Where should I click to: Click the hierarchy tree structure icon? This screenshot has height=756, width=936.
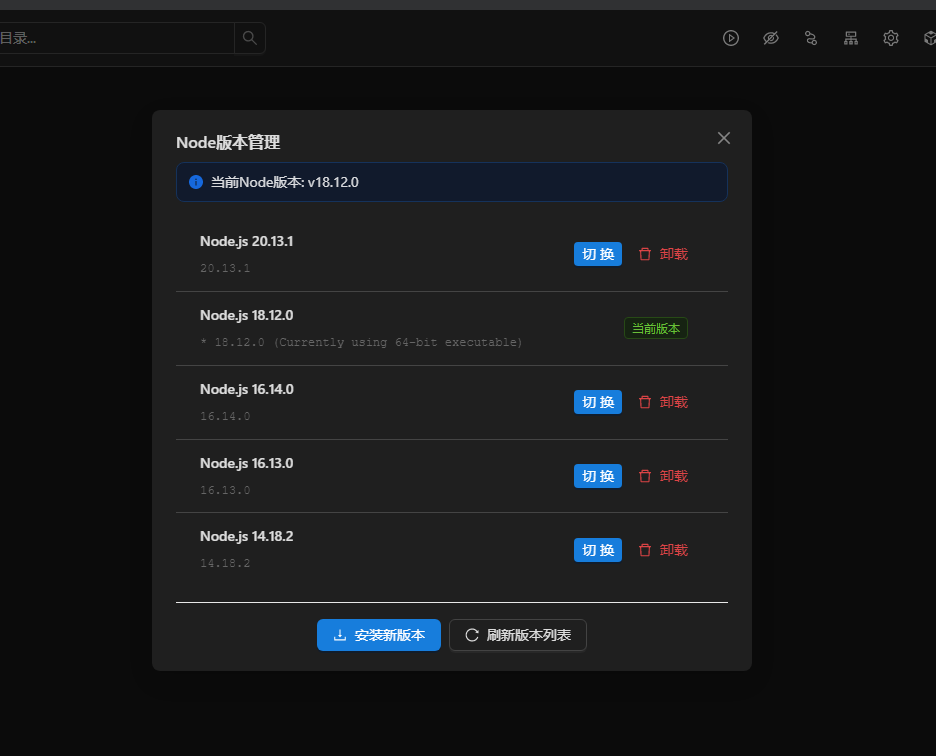(851, 38)
